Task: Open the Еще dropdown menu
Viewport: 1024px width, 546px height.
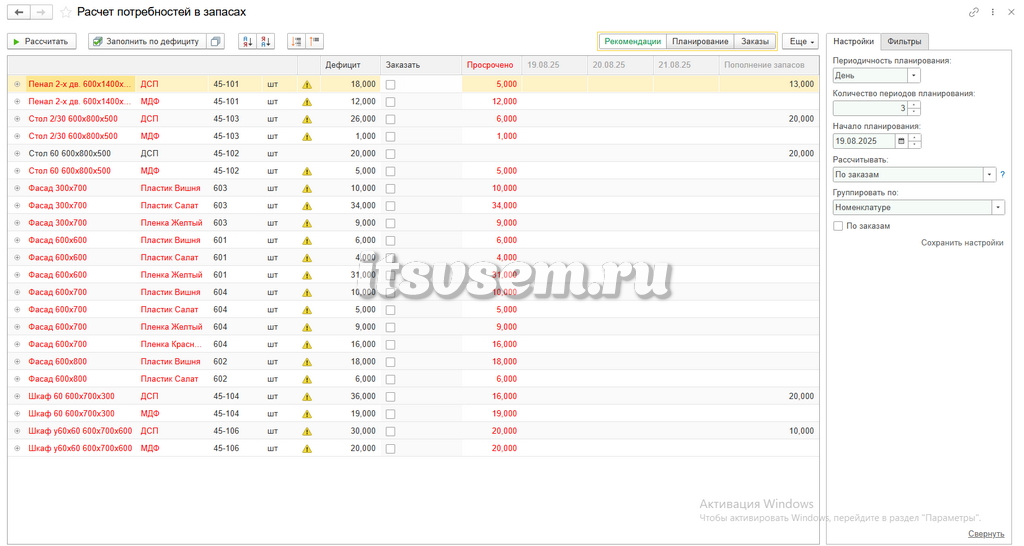Action: (800, 41)
